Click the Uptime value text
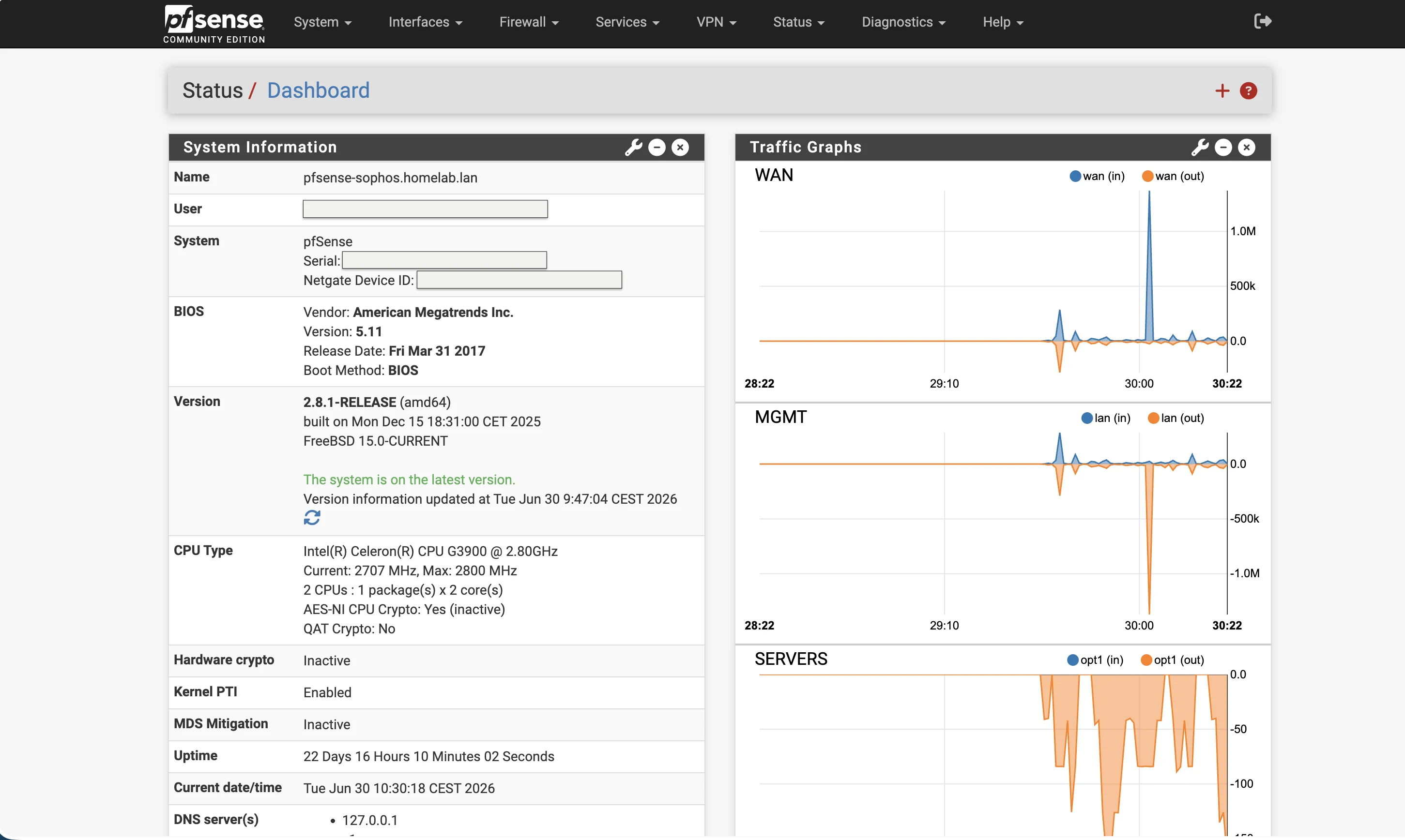Image resolution: width=1405 pixels, height=840 pixels. 428,756
